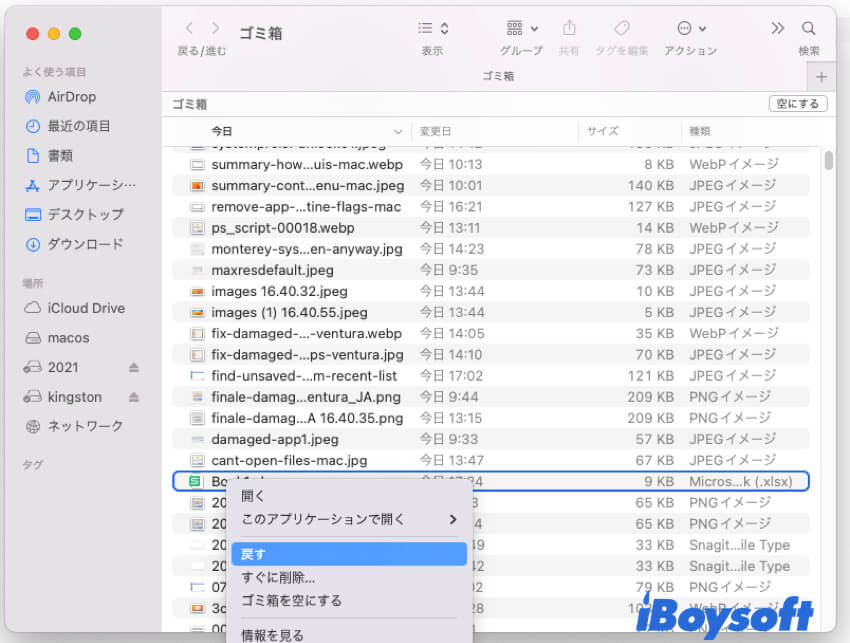Click the 検索 magnifier icon
Image resolution: width=850 pixels, height=643 pixels.
pyautogui.click(x=808, y=28)
